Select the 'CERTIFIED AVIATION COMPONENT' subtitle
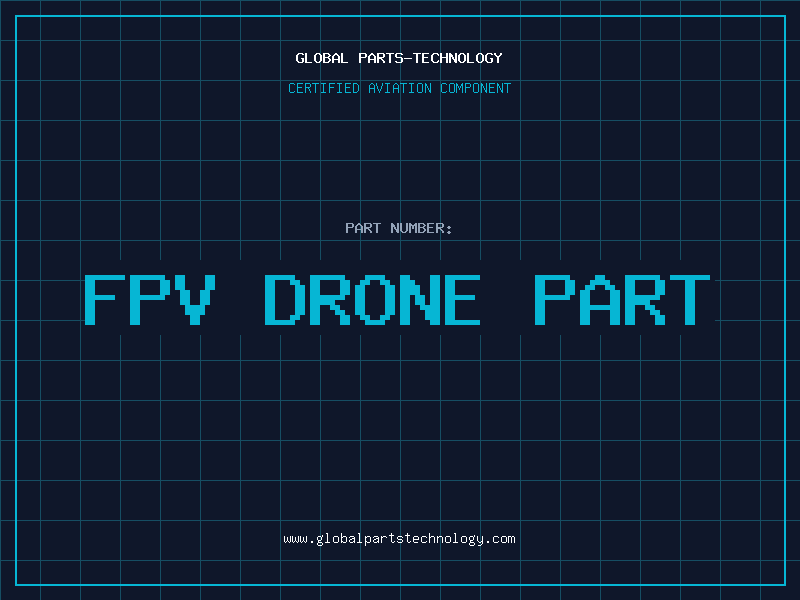The image size is (800, 600). 399,88
